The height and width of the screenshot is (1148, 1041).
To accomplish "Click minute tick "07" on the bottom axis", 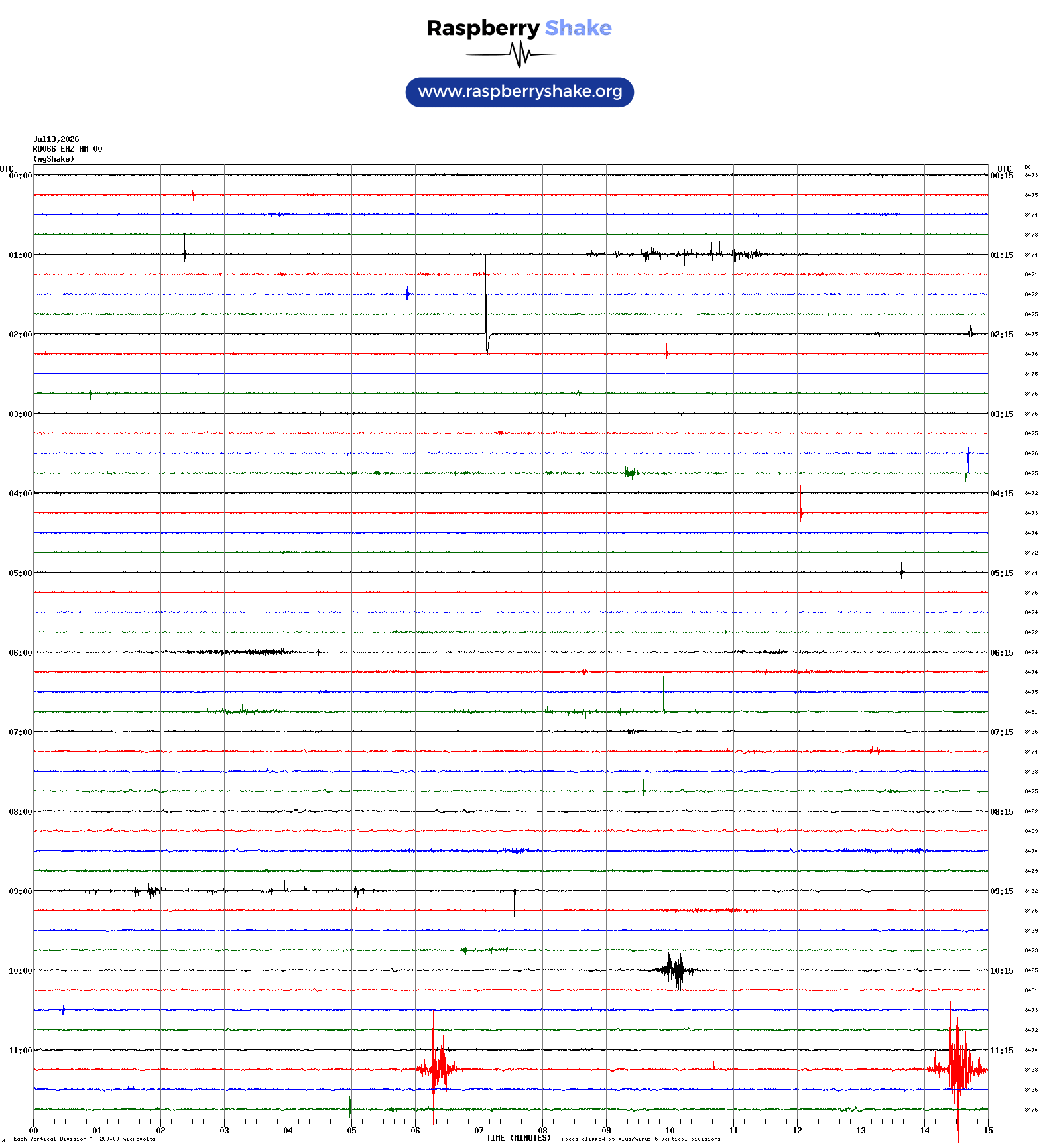I will [x=479, y=1131].
